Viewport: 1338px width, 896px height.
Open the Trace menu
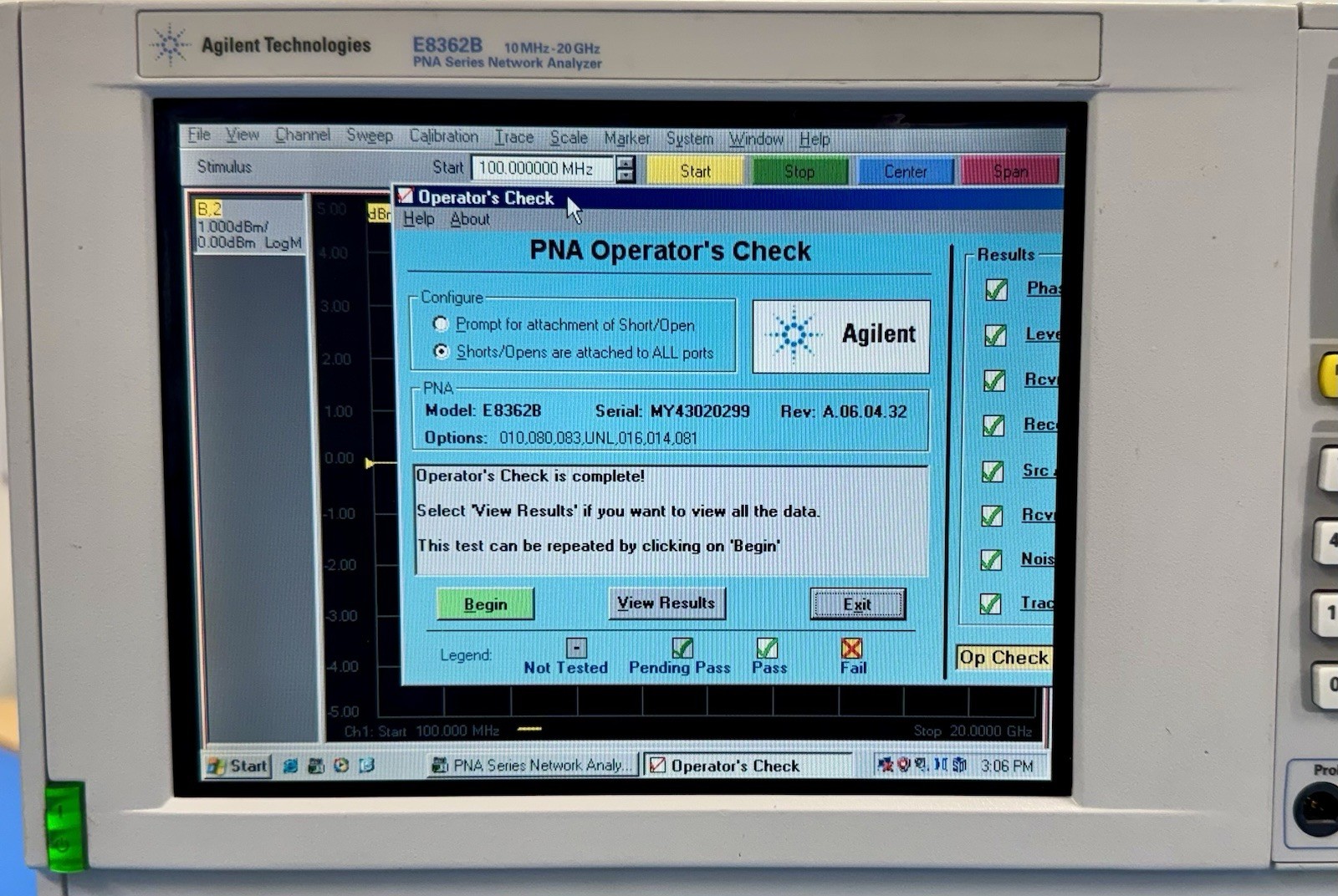513,137
